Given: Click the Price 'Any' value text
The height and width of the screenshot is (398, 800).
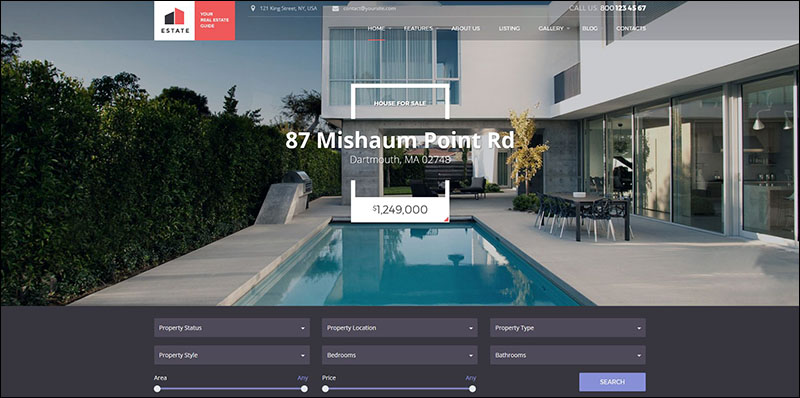Looking at the screenshot, I should click(470, 378).
